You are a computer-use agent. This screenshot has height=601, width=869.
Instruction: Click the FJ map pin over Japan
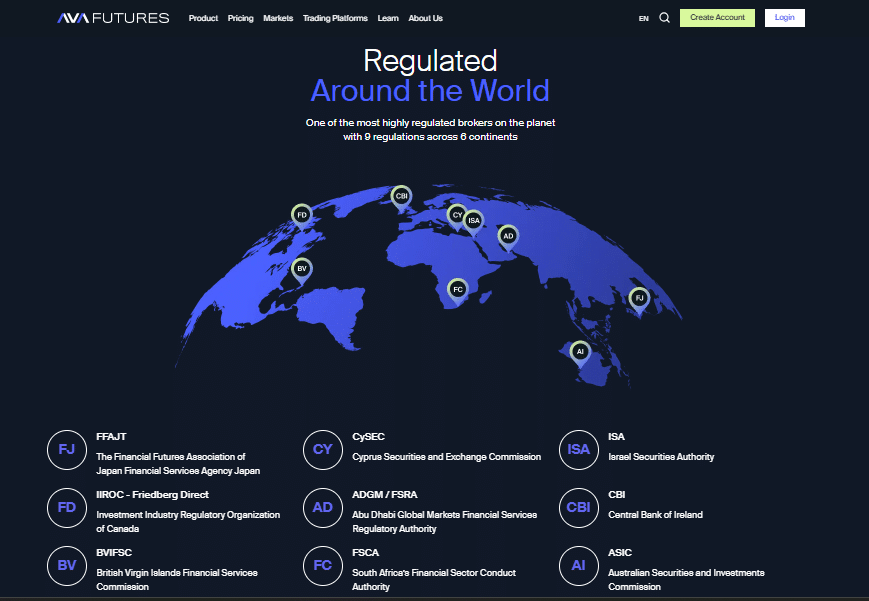pos(639,300)
